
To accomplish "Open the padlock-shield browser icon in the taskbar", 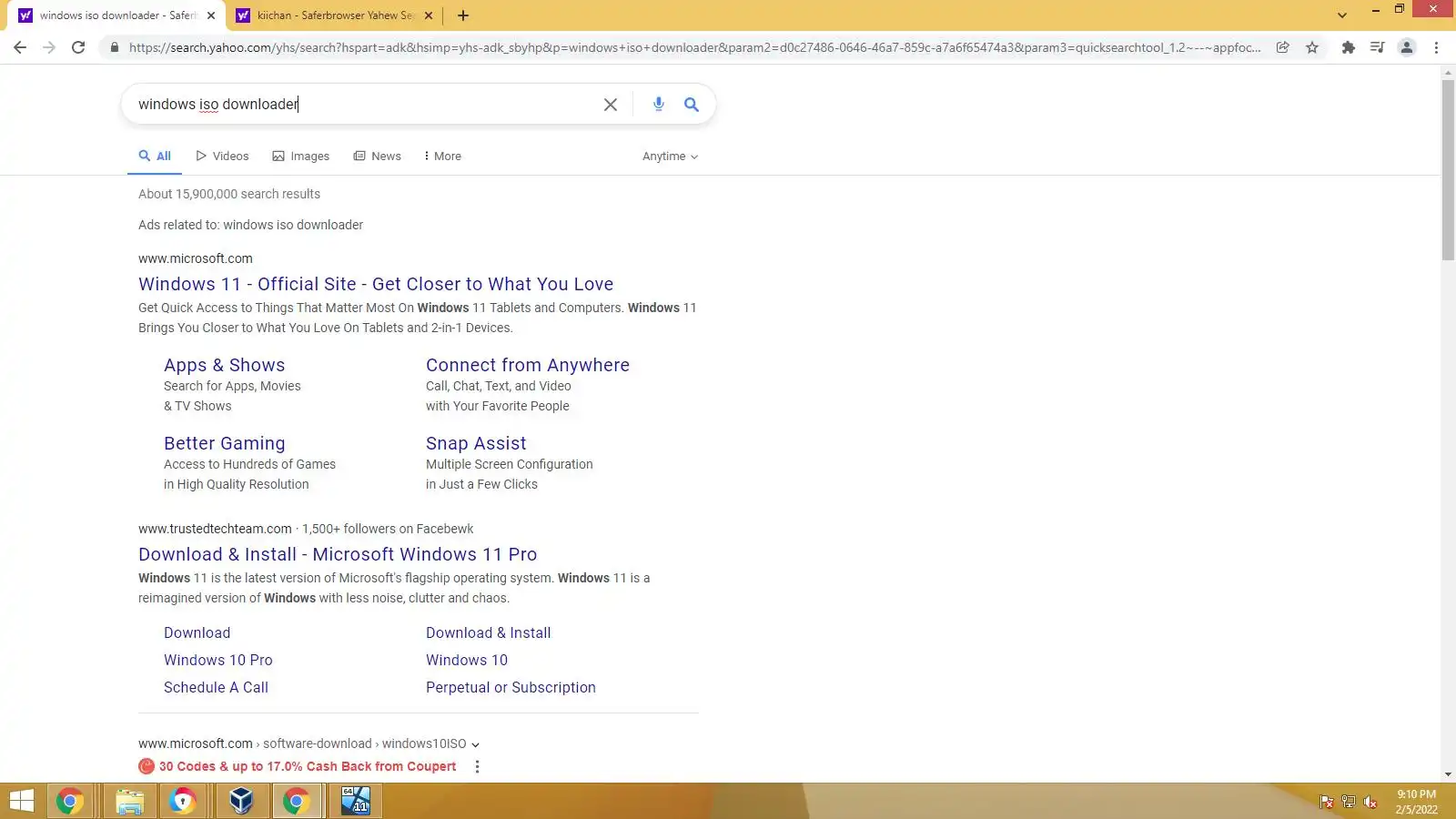I will [183, 801].
